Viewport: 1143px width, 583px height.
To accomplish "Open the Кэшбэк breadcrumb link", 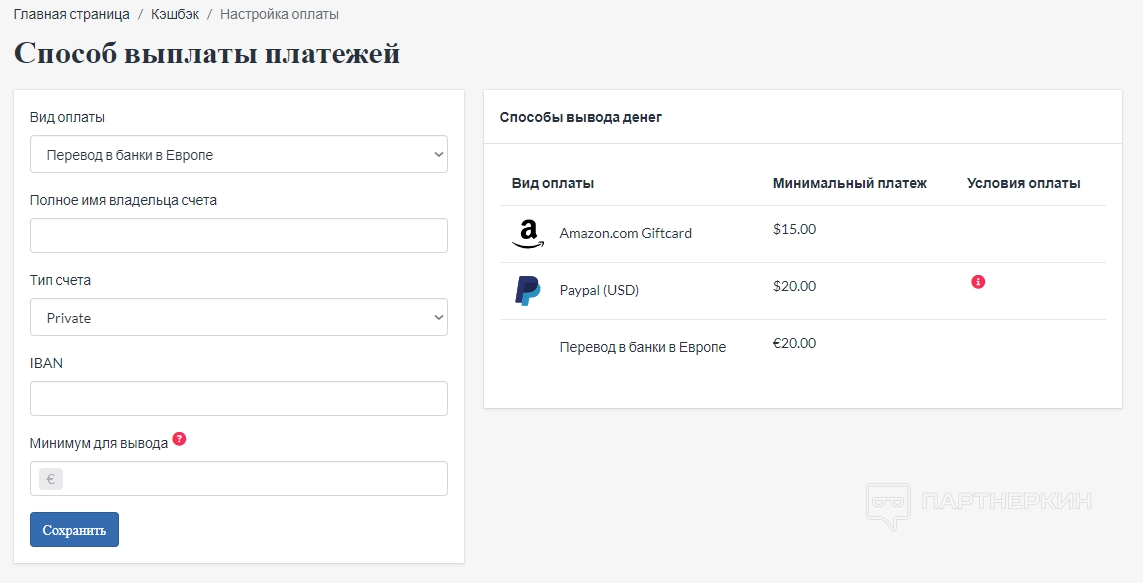I will tap(175, 15).
